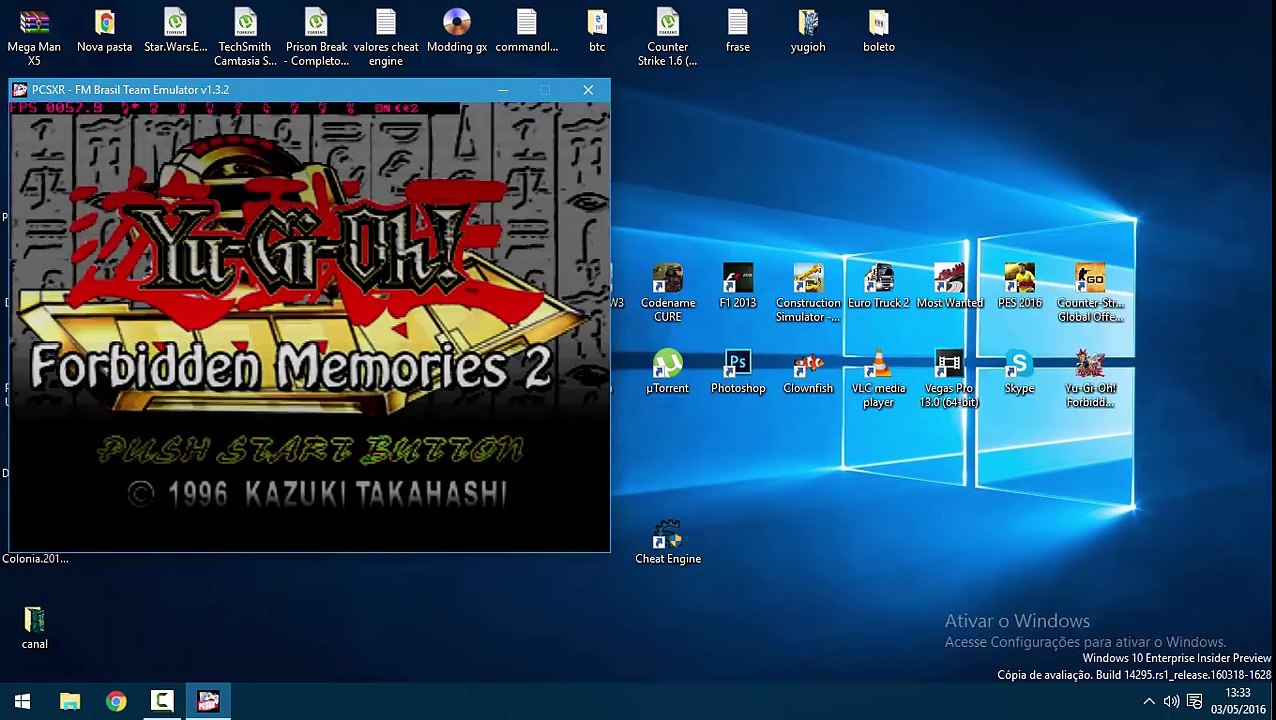
Task: Launch Yu-Gi-Oh! Forbidden Memories desktop shortcut
Action: pos(1090,363)
